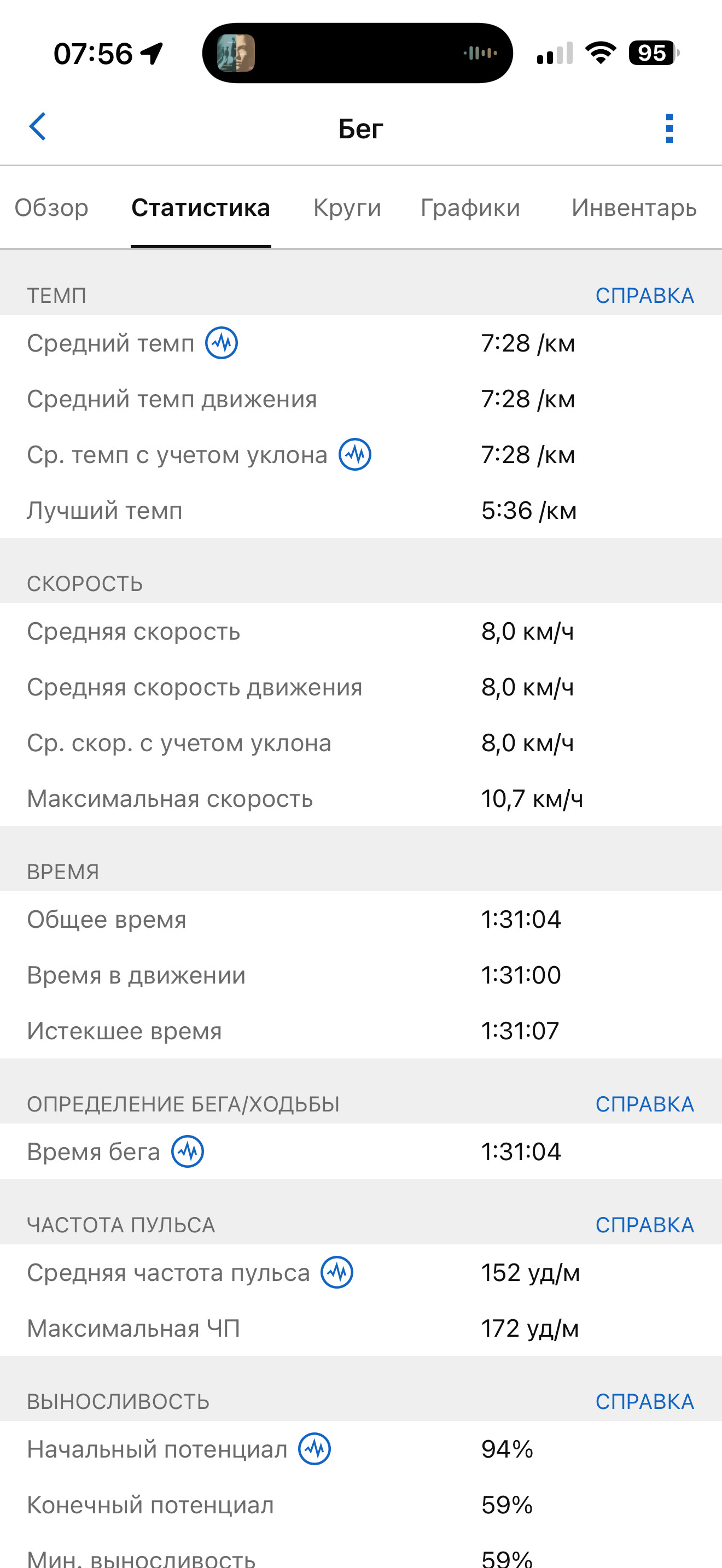Open the Инвентарь tab
The image size is (722, 1568).
click(x=634, y=208)
